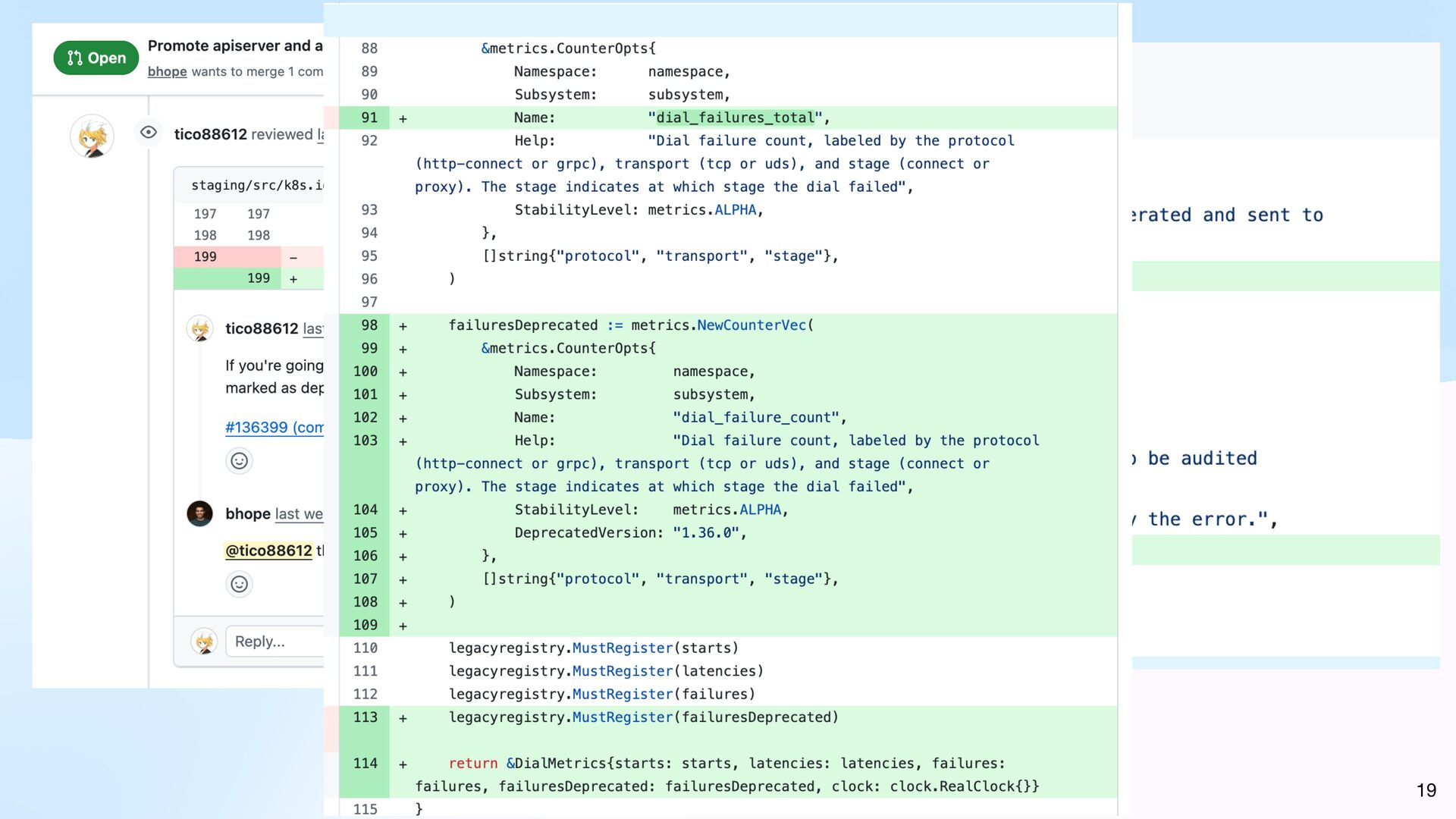Click bhope's round profile photo avatar
The height and width of the screenshot is (819, 1456).
pos(200,513)
